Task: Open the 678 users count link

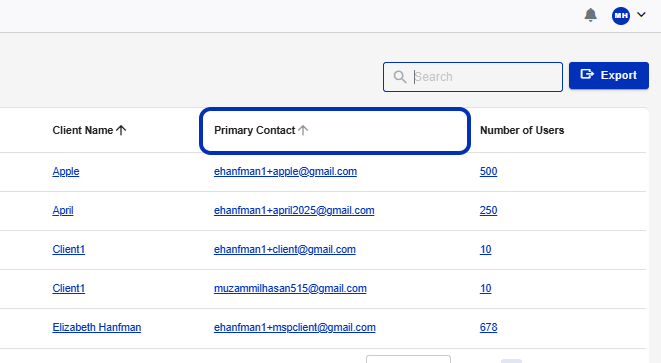Action: coord(489,327)
